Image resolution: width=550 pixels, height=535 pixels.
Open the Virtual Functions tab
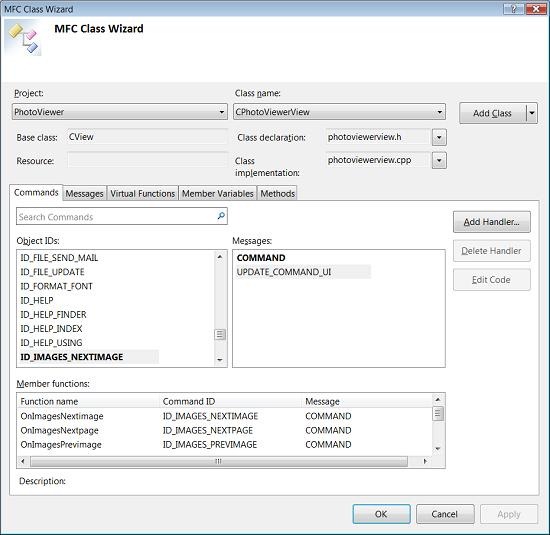coord(142,193)
